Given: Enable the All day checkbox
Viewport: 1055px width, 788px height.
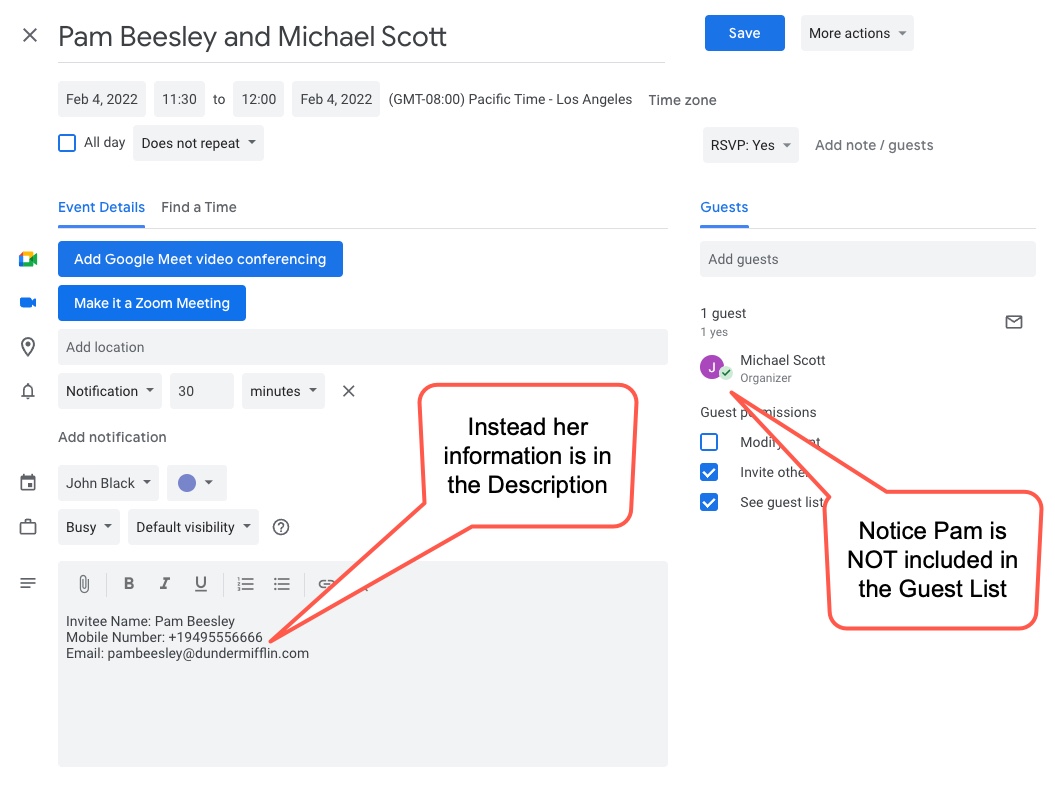Looking at the screenshot, I should (x=67, y=143).
